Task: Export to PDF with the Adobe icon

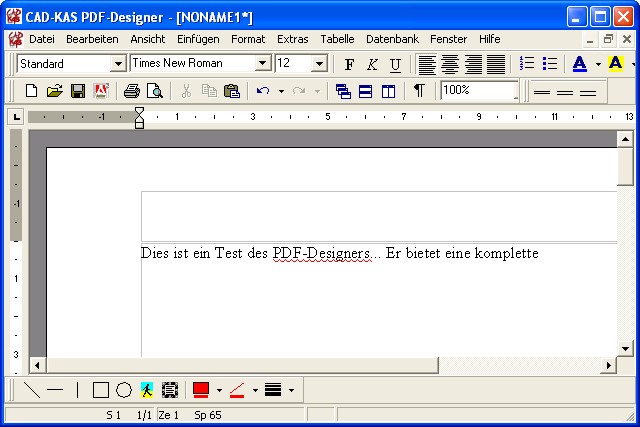Action: tap(100, 91)
